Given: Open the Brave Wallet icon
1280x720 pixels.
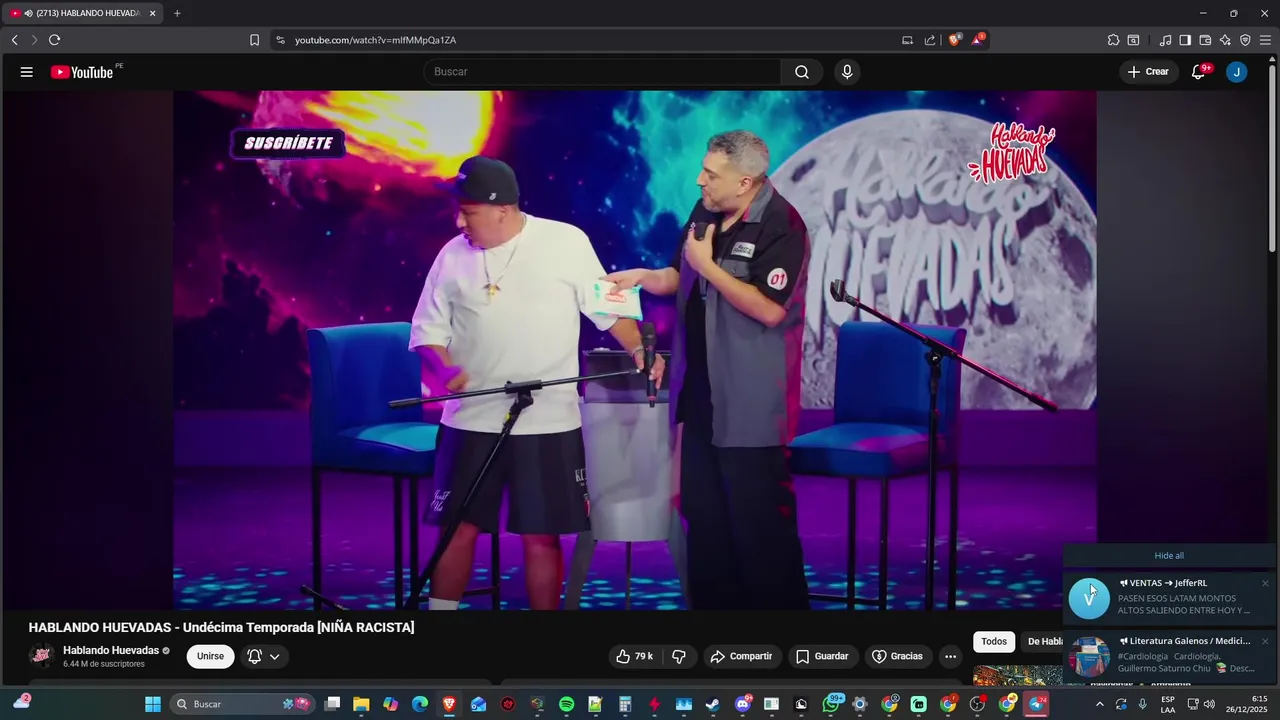Looking at the screenshot, I should click(1205, 40).
